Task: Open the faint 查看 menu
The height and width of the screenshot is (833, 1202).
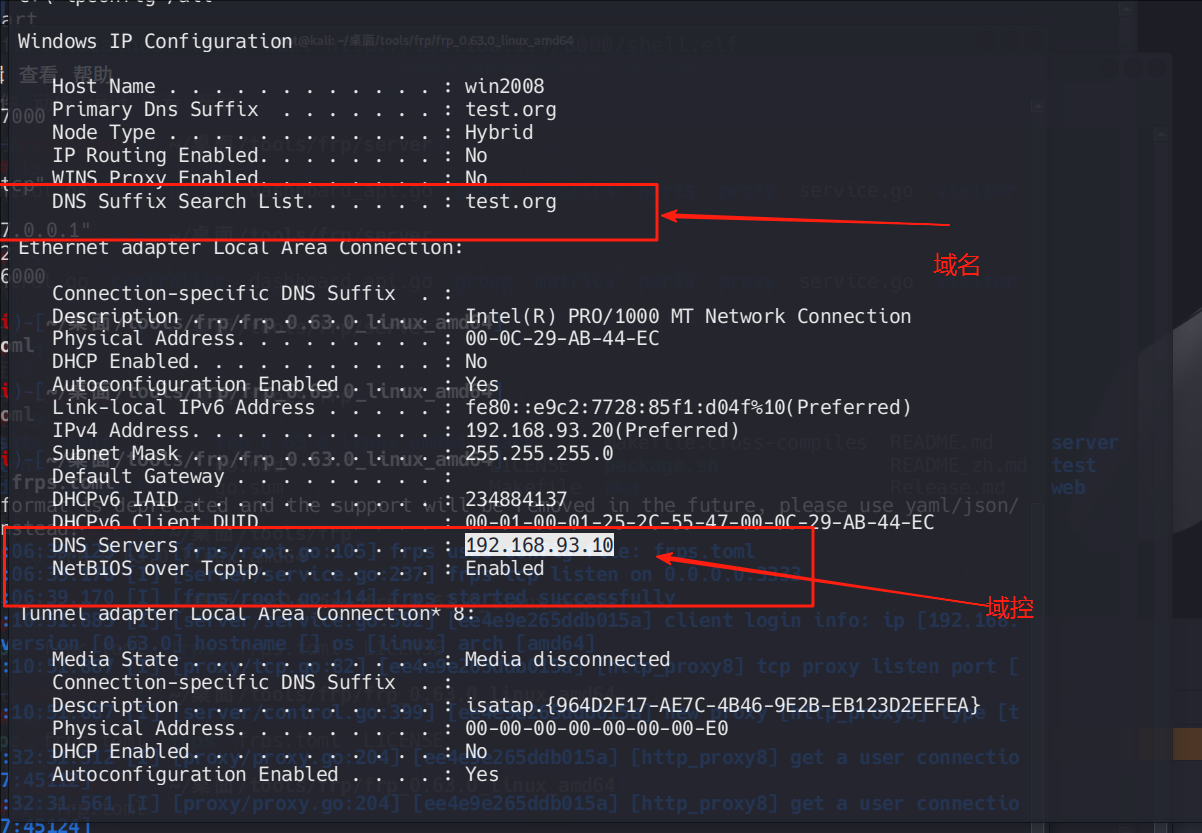Action: [39, 74]
